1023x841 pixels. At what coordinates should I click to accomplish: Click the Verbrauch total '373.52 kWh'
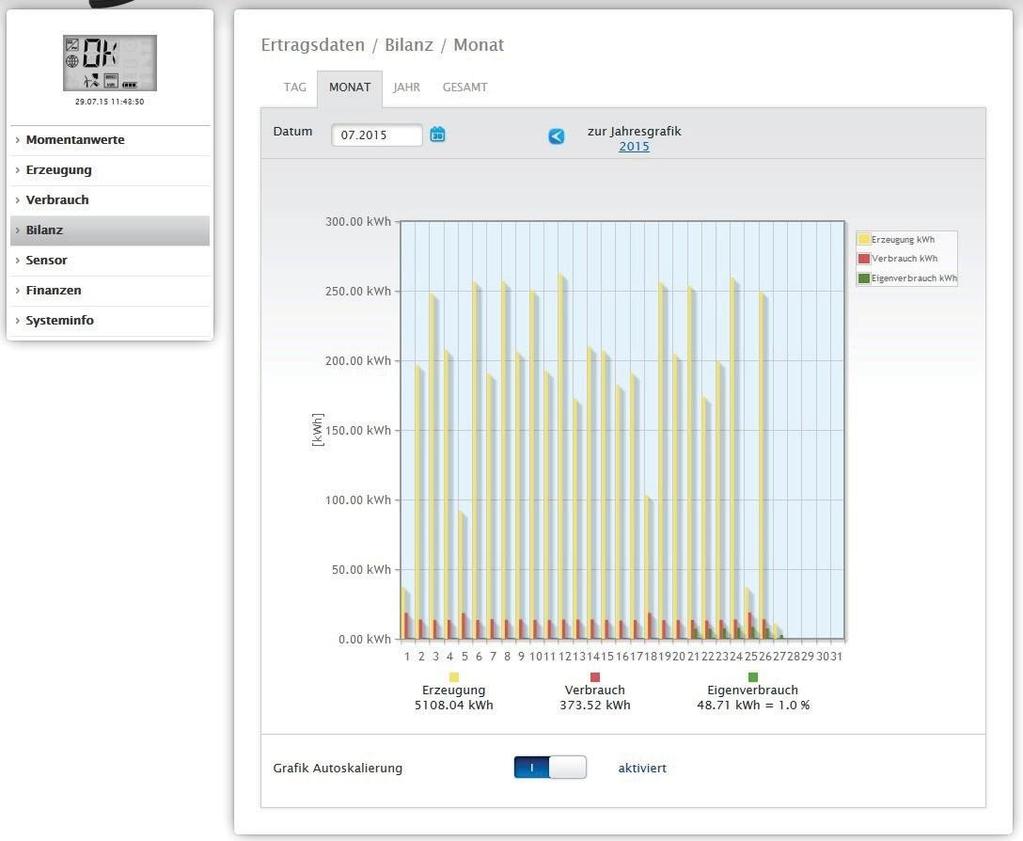coord(595,705)
